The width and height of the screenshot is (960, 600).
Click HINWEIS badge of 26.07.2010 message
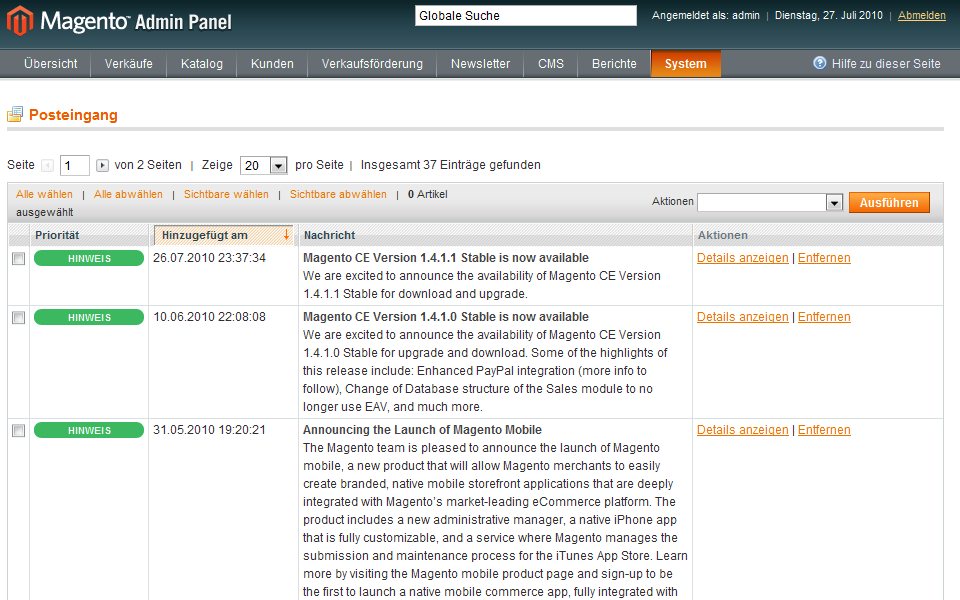89,258
